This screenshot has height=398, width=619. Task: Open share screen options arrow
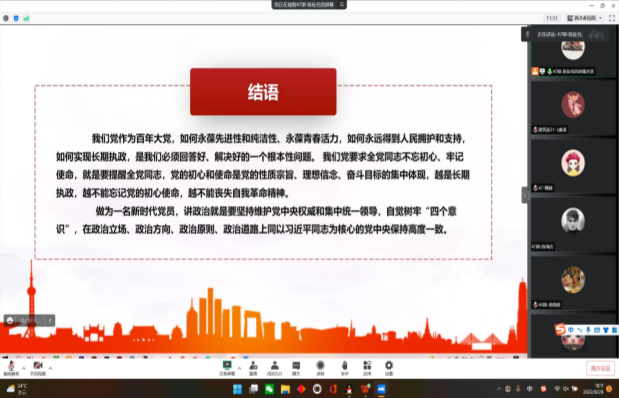(239, 368)
